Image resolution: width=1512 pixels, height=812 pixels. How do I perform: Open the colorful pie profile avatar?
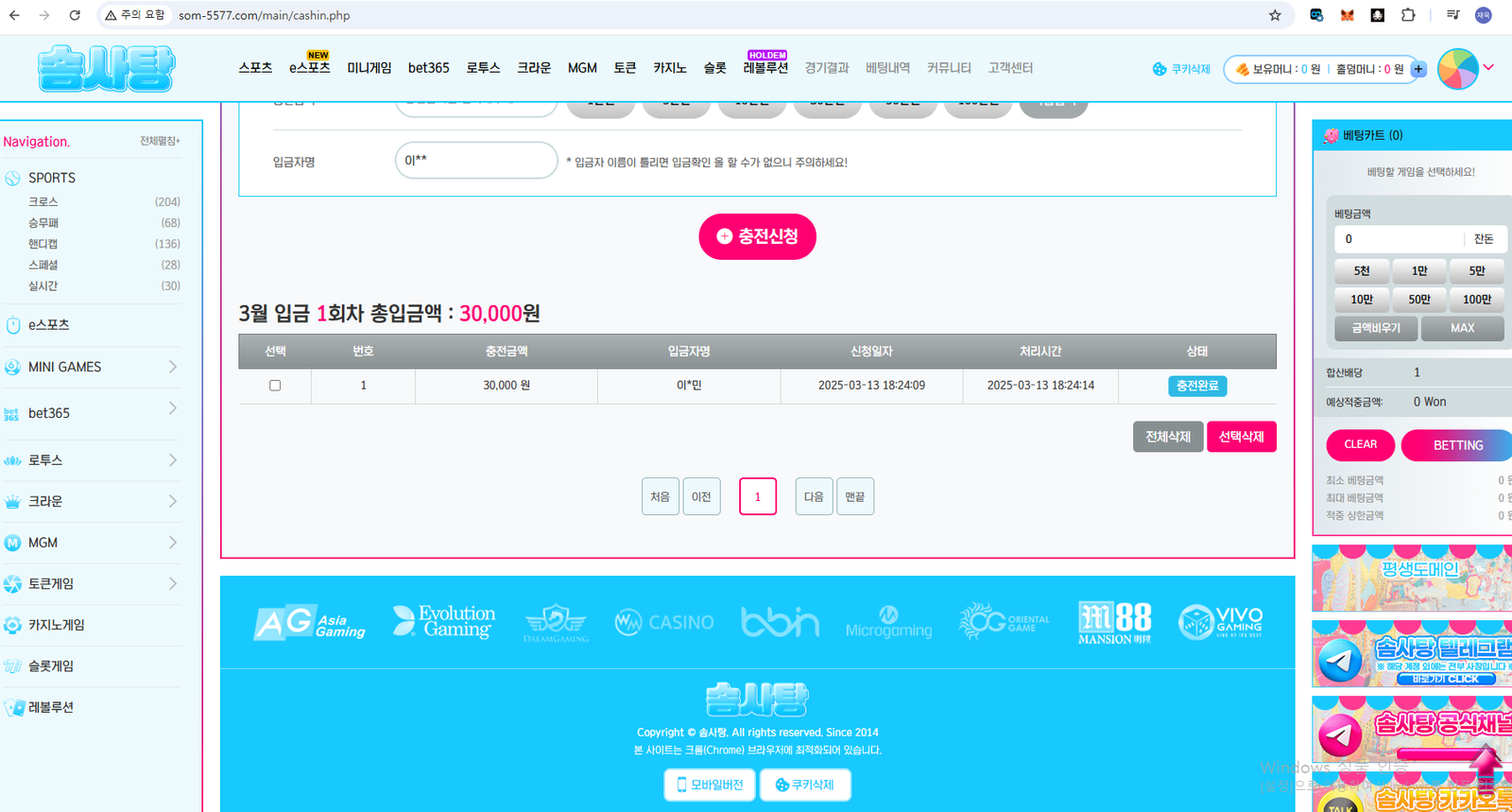(1457, 69)
